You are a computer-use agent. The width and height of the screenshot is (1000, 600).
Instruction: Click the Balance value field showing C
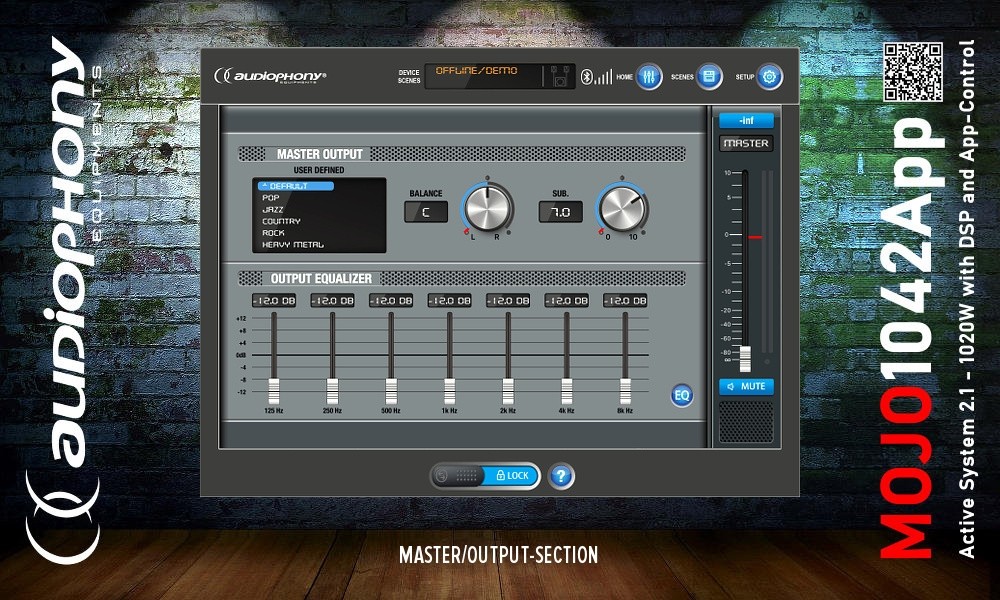[x=426, y=212]
